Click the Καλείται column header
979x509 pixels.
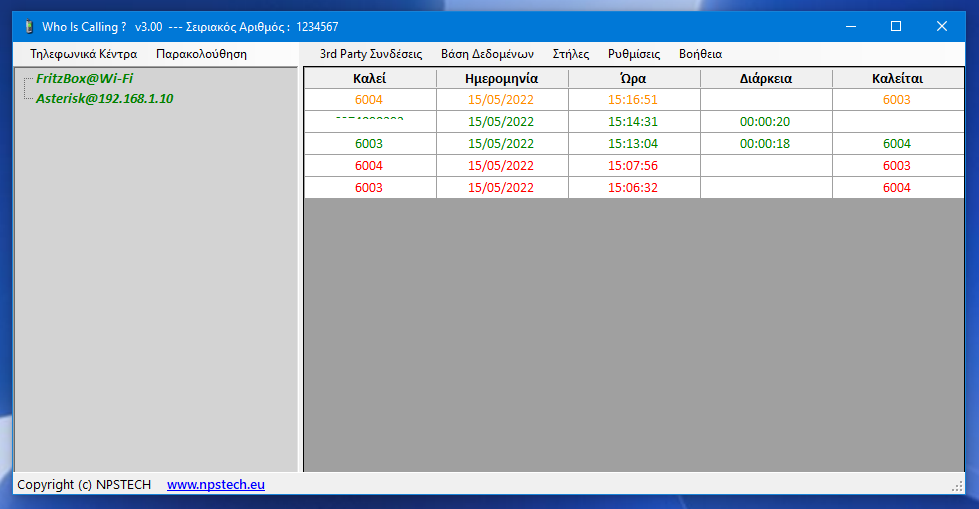pyautogui.click(x=897, y=79)
